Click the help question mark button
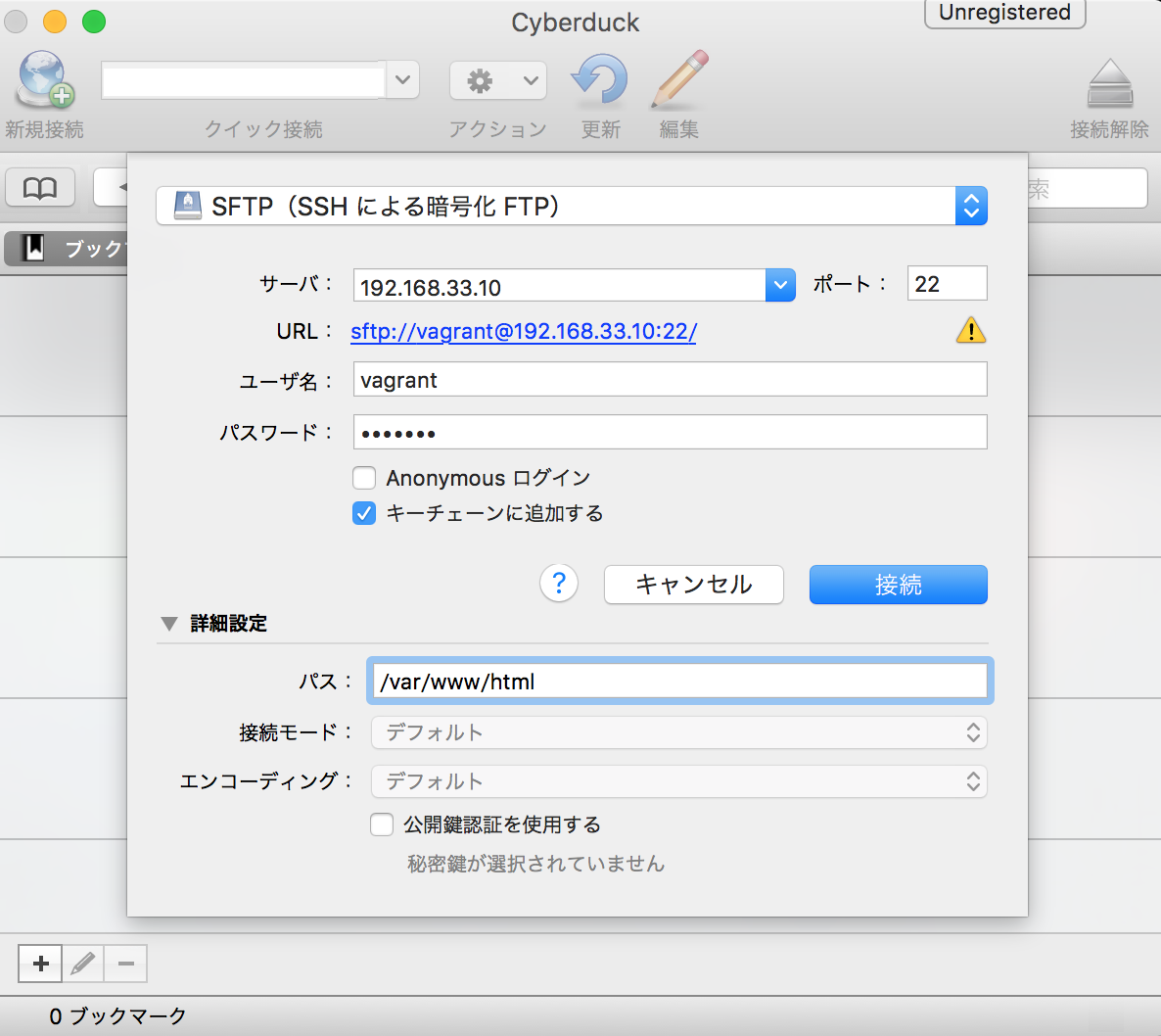 [559, 584]
